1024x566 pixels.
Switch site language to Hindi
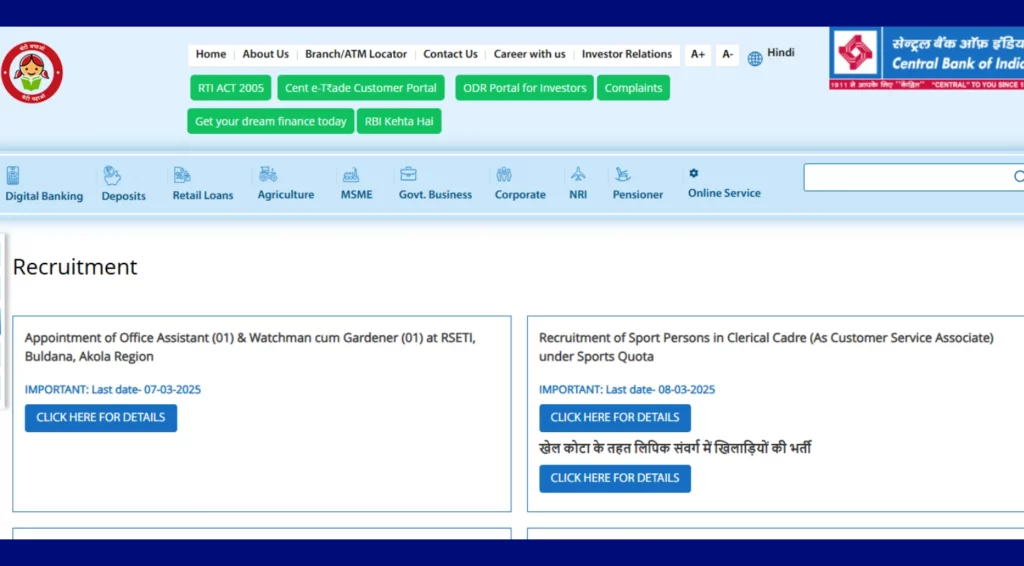[x=781, y=52]
